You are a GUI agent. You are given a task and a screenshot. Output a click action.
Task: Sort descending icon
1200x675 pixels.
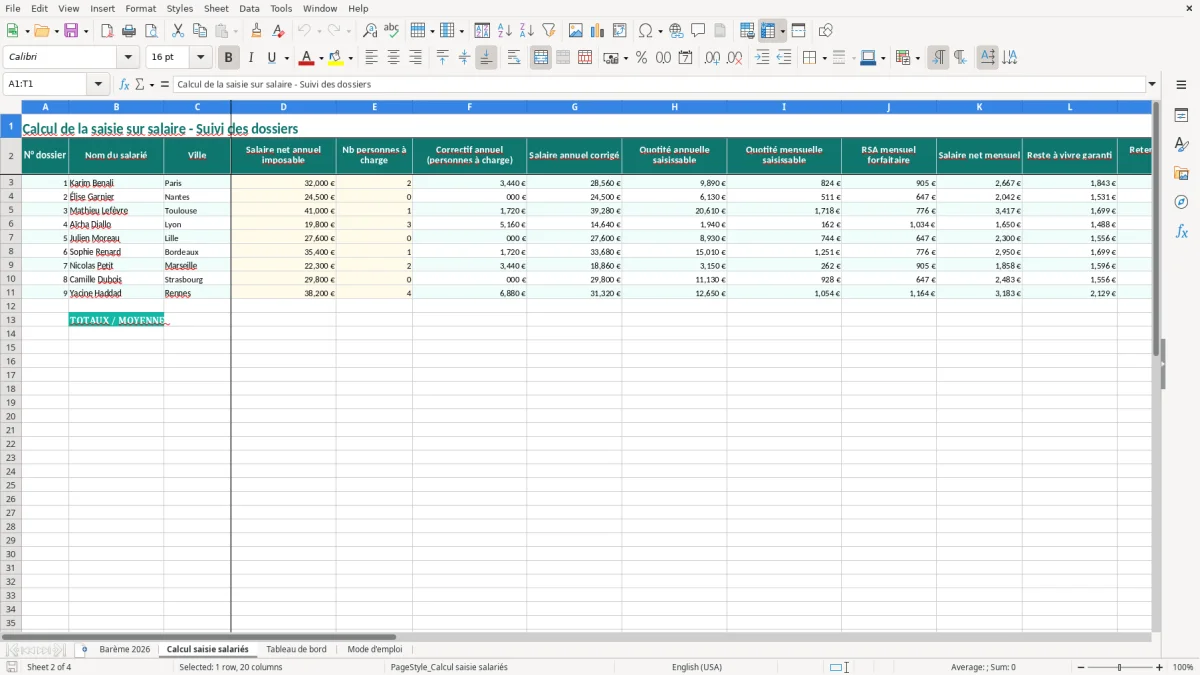point(527,31)
